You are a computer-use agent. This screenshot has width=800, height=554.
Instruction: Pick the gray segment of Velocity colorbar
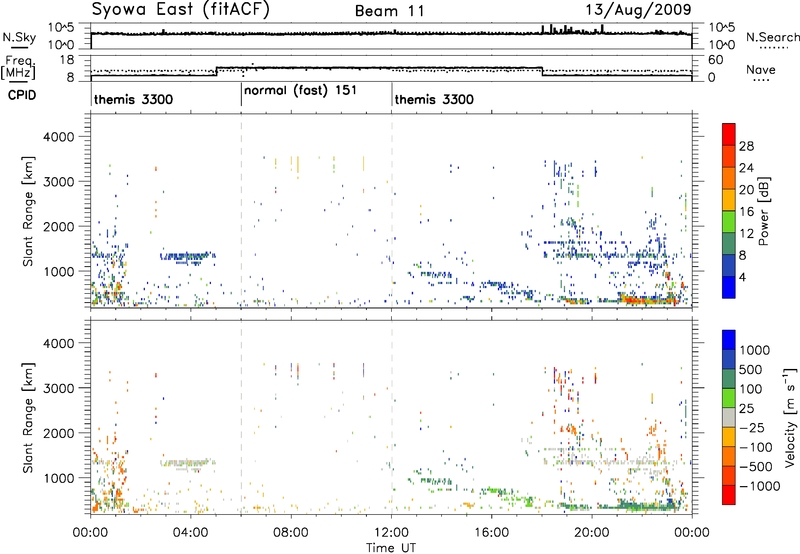click(x=729, y=418)
